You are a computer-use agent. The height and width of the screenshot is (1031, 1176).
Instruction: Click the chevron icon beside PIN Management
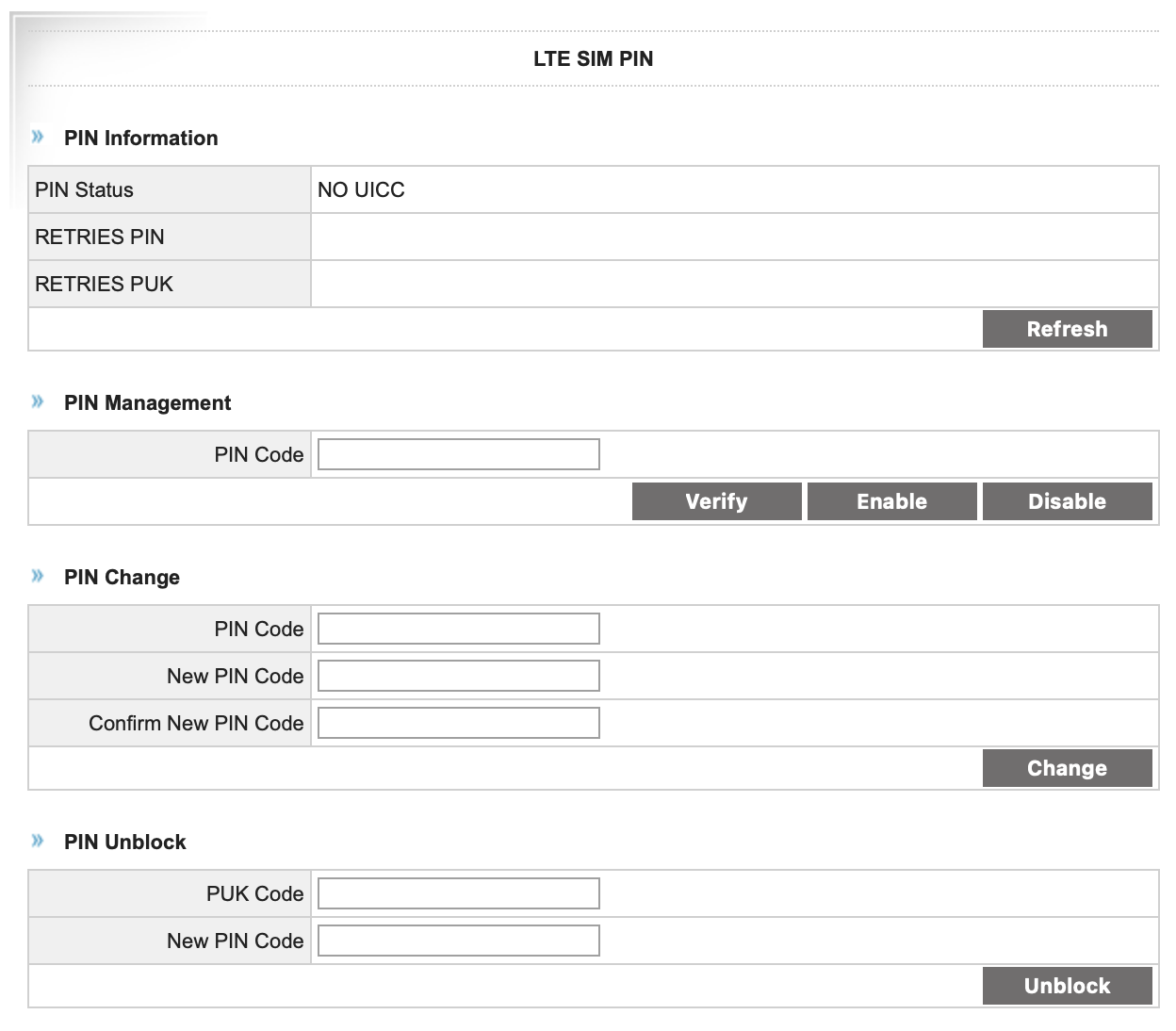pos(38,401)
